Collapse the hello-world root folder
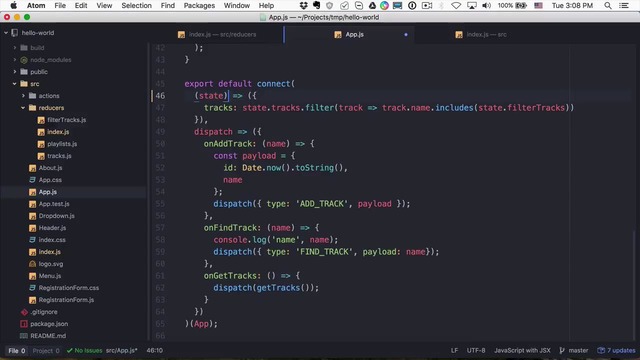This screenshot has height=360, width=640. 6,33
